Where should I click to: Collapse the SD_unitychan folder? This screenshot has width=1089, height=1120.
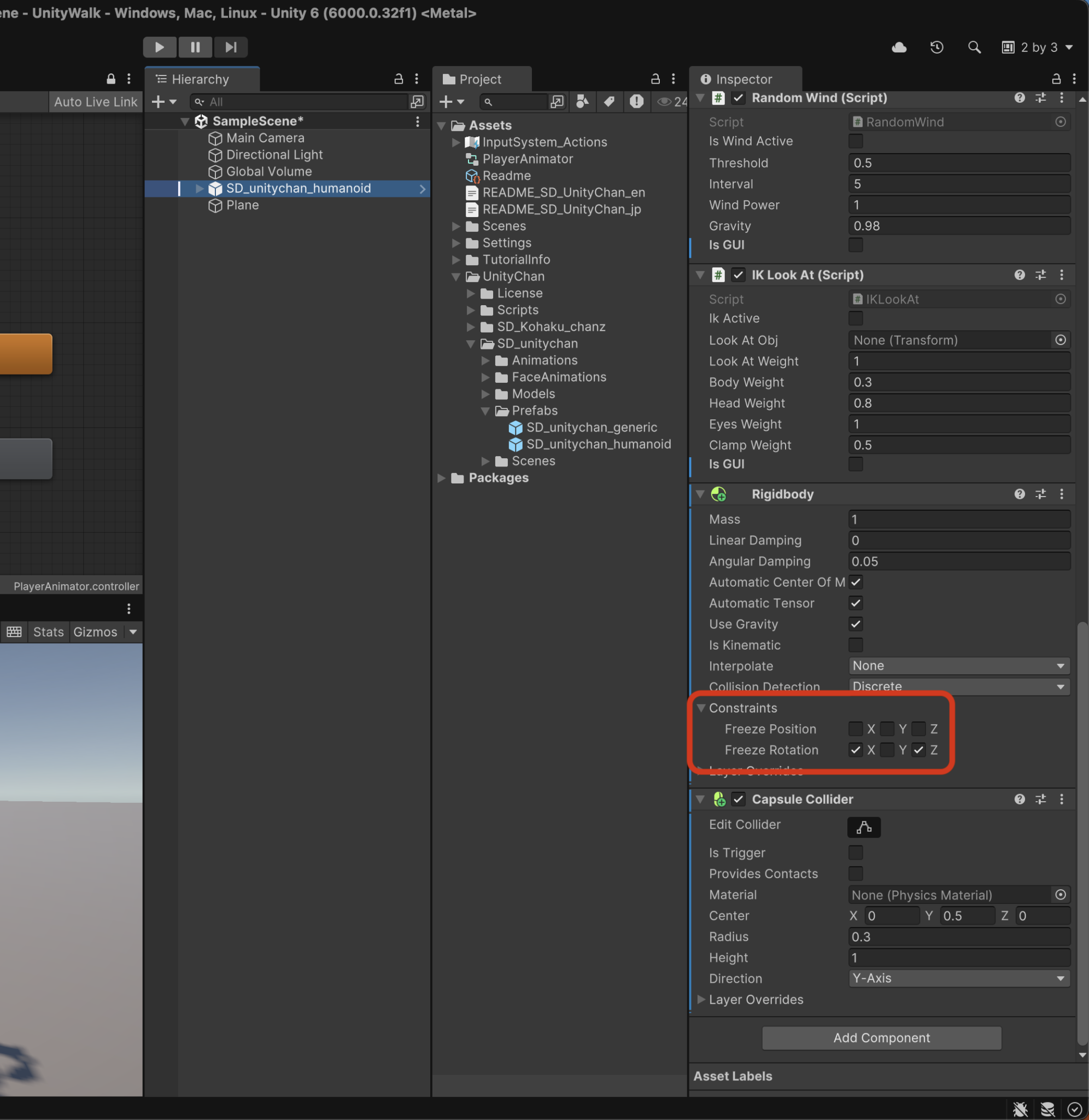(471, 344)
